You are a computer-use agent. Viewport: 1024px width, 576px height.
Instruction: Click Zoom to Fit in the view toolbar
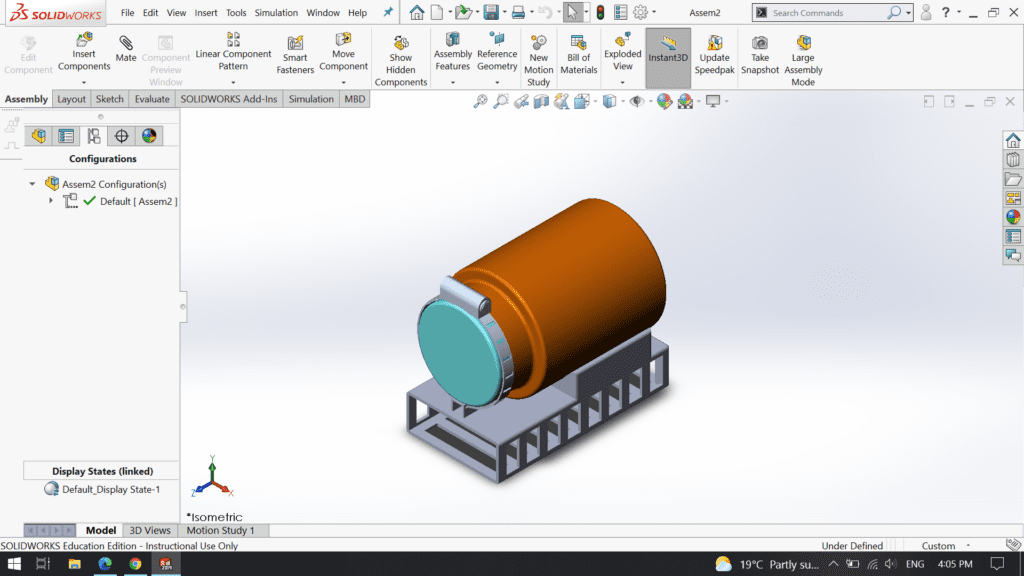pyautogui.click(x=481, y=100)
